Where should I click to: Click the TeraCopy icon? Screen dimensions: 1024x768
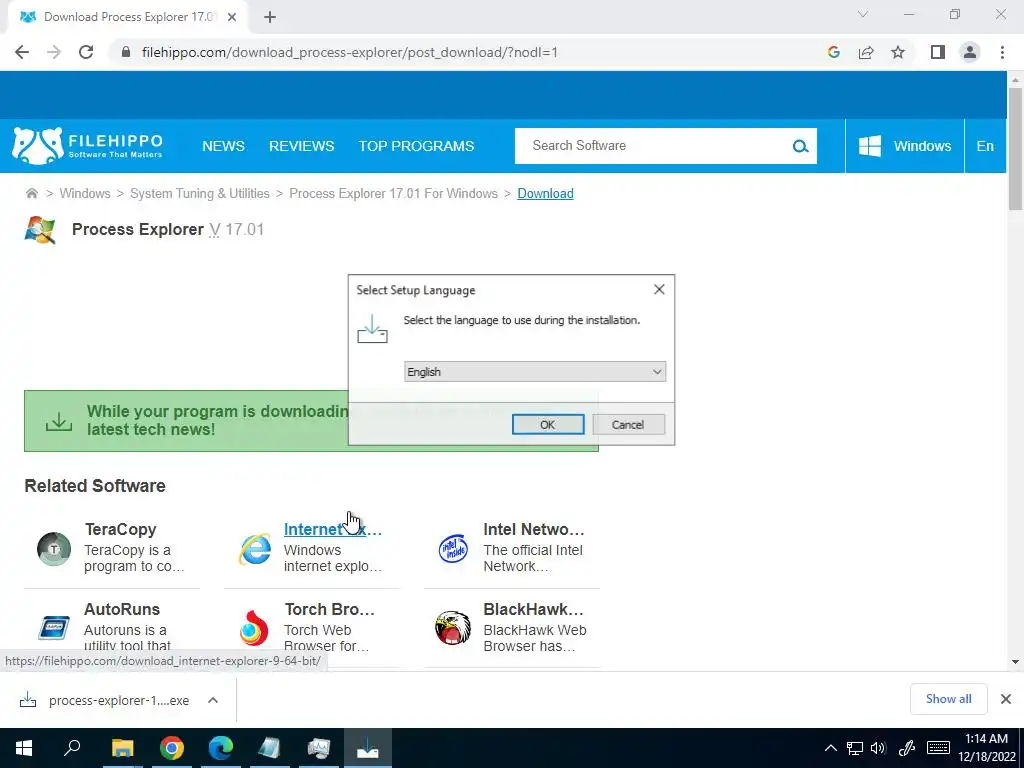tap(54, 549)
